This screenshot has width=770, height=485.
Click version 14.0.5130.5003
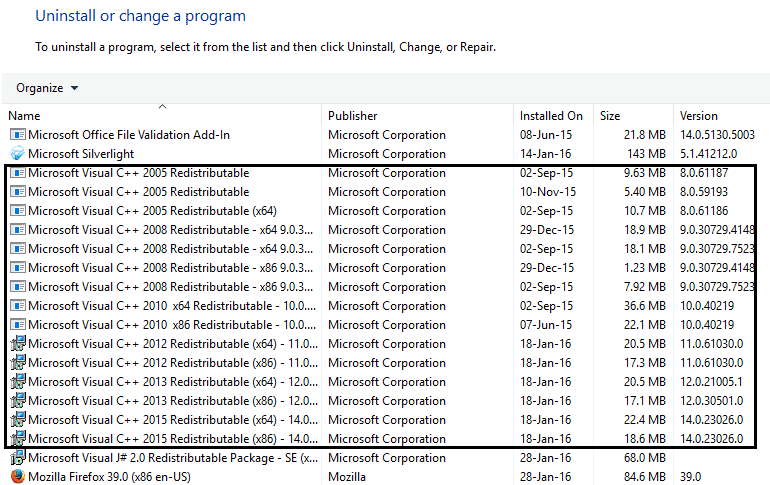tap(717, 135)
